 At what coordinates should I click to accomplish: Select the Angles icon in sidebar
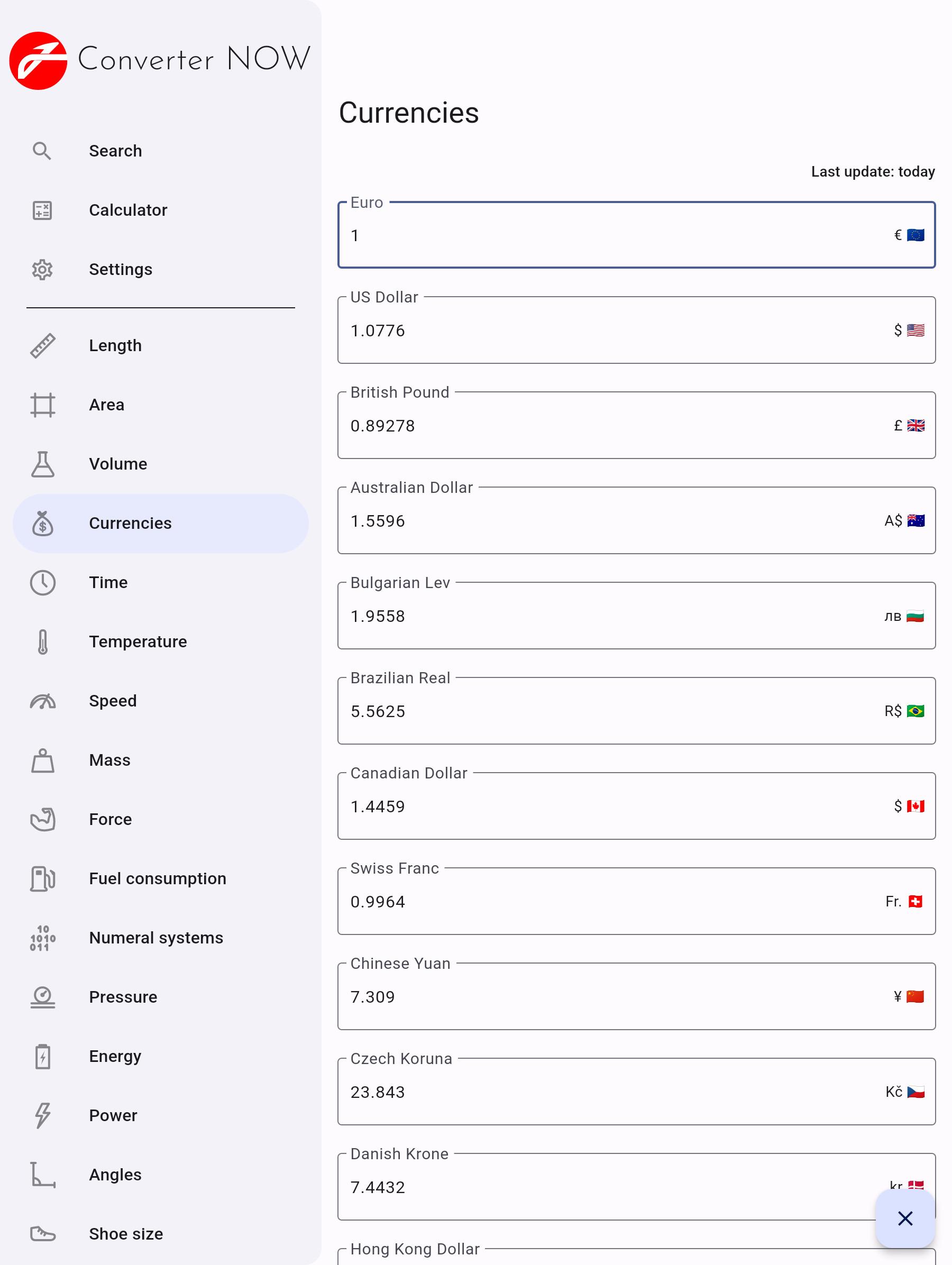[x=42, y=1175]
